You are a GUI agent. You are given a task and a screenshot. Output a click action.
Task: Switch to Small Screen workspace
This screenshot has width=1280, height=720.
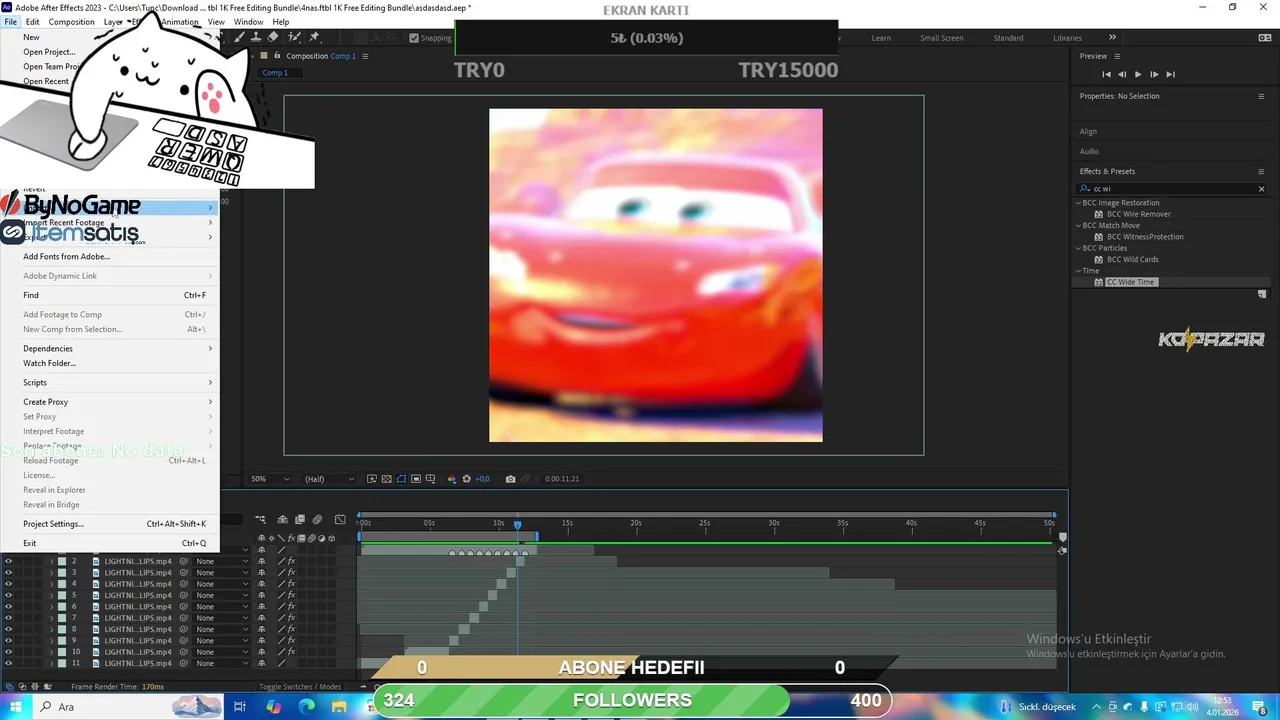pyautogui.click(x=942, y=38)
